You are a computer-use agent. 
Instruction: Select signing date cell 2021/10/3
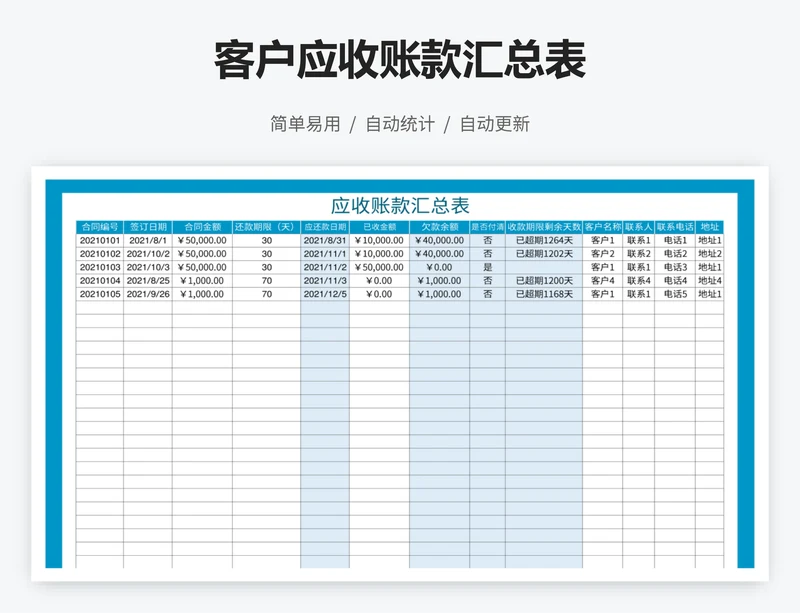coord(148,267)
